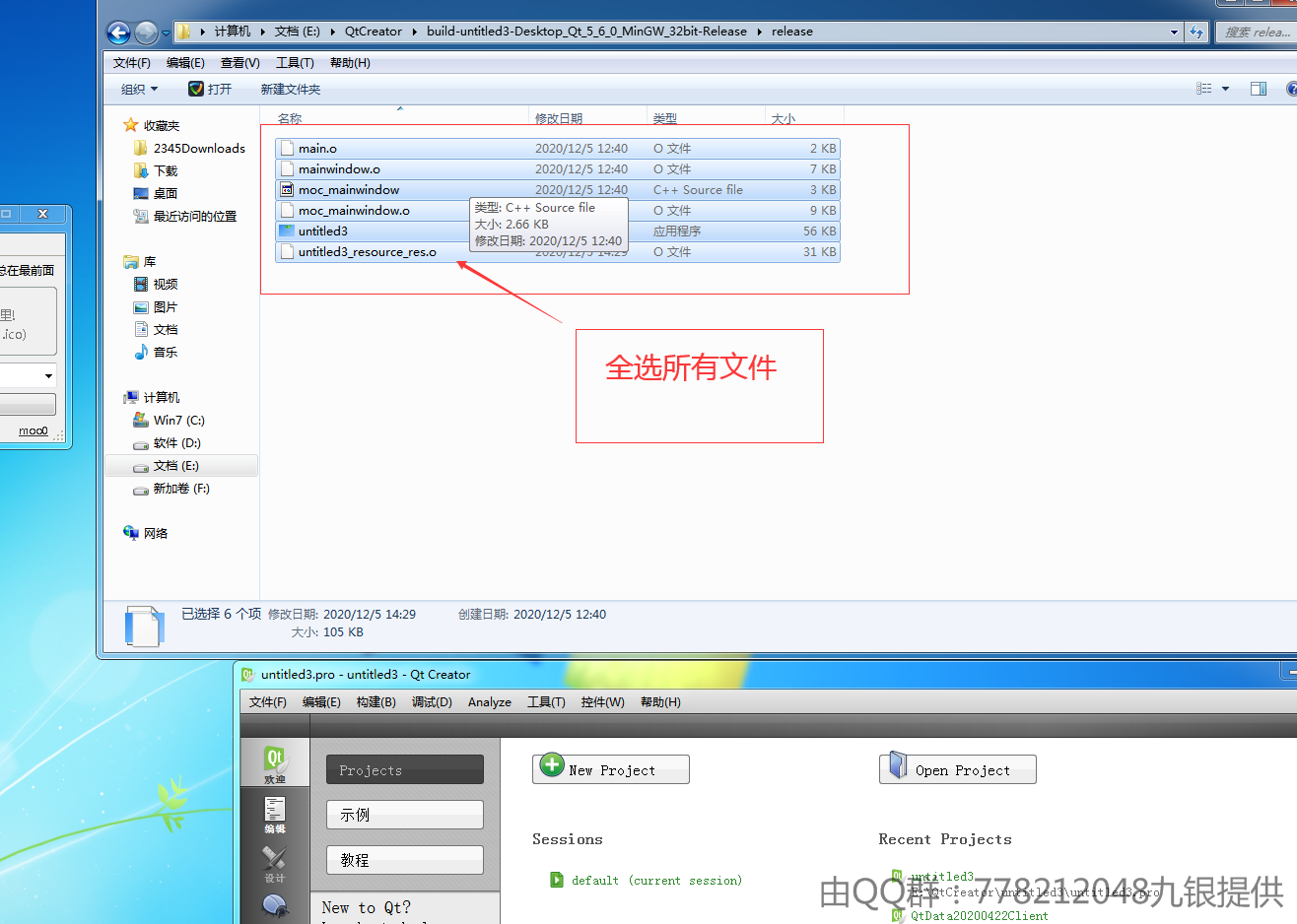
Task: Sort files by 修改日期 column header
Action: pos(588,117)
